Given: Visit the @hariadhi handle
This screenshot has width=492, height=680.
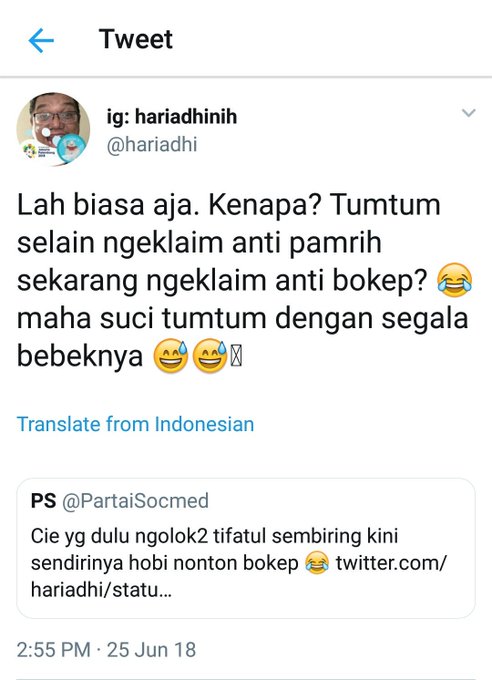Looking at the screenshot, I should pyautogui.click(x=152, y=144).
